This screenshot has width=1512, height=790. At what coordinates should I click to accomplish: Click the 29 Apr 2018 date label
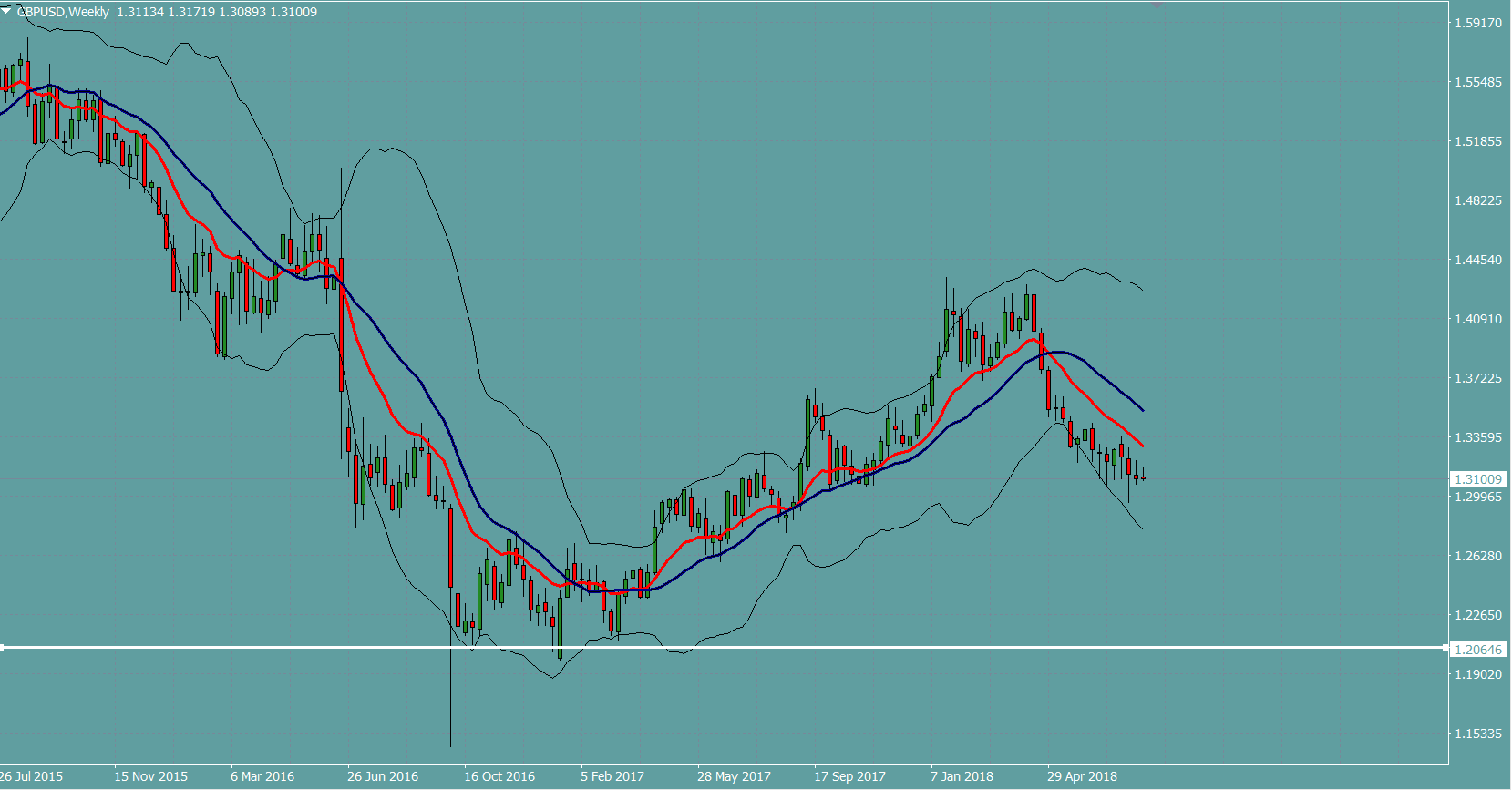point(1081,776)
